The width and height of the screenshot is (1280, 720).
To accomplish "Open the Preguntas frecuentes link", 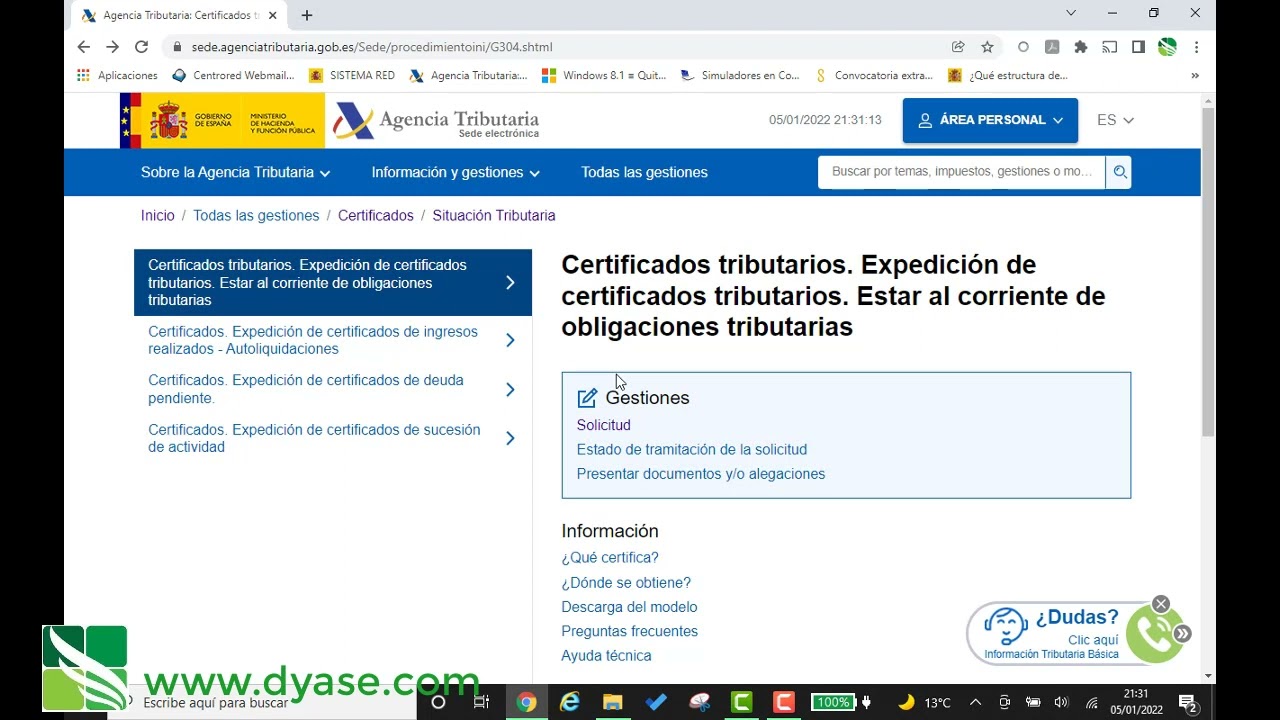I will click(630, 631).
